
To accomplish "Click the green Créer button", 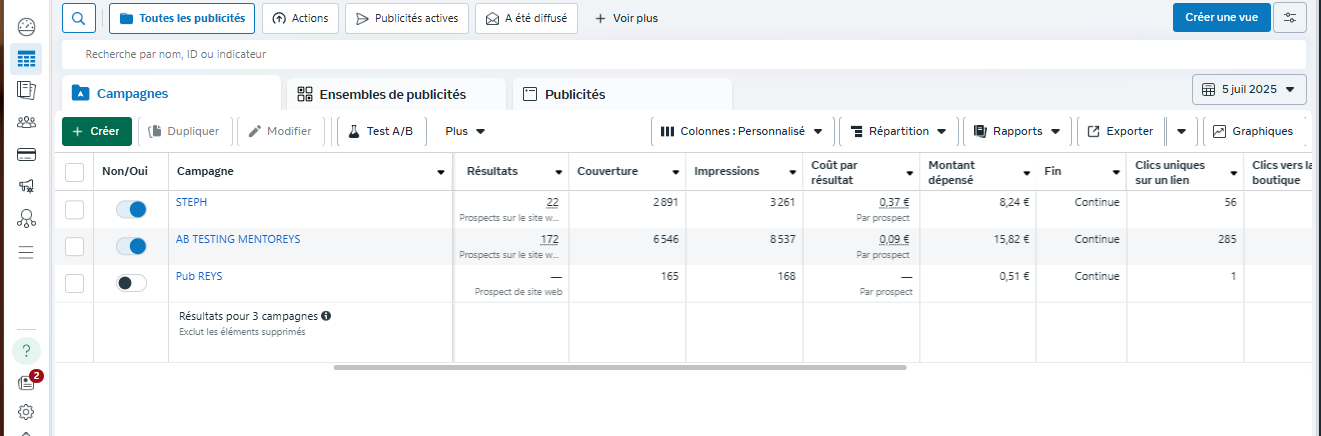I will (x=96, y=131).
